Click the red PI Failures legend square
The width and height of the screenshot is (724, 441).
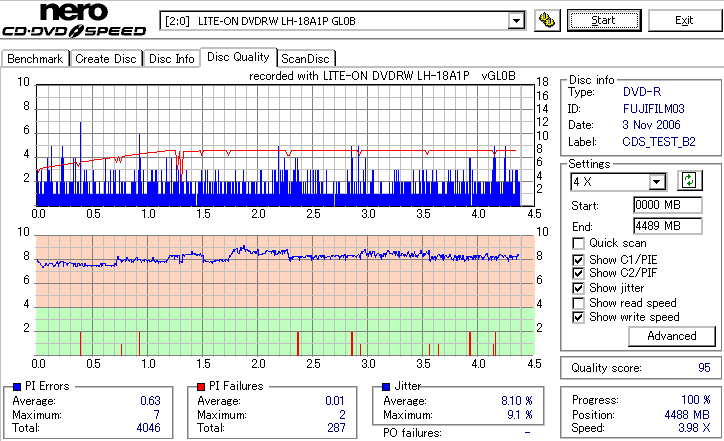(x=201, y=387)
